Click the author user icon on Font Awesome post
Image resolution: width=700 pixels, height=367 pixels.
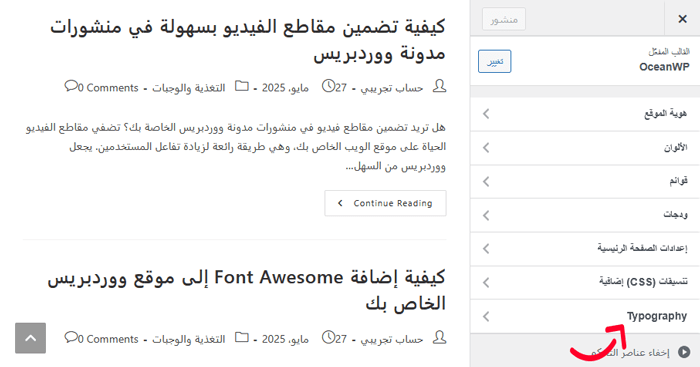(439, 338)
